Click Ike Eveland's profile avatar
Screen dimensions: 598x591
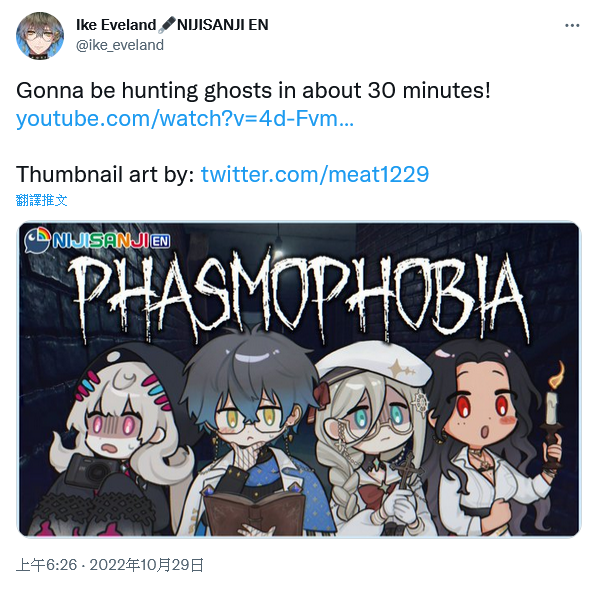pyautogui.click(x=40, y=35)
